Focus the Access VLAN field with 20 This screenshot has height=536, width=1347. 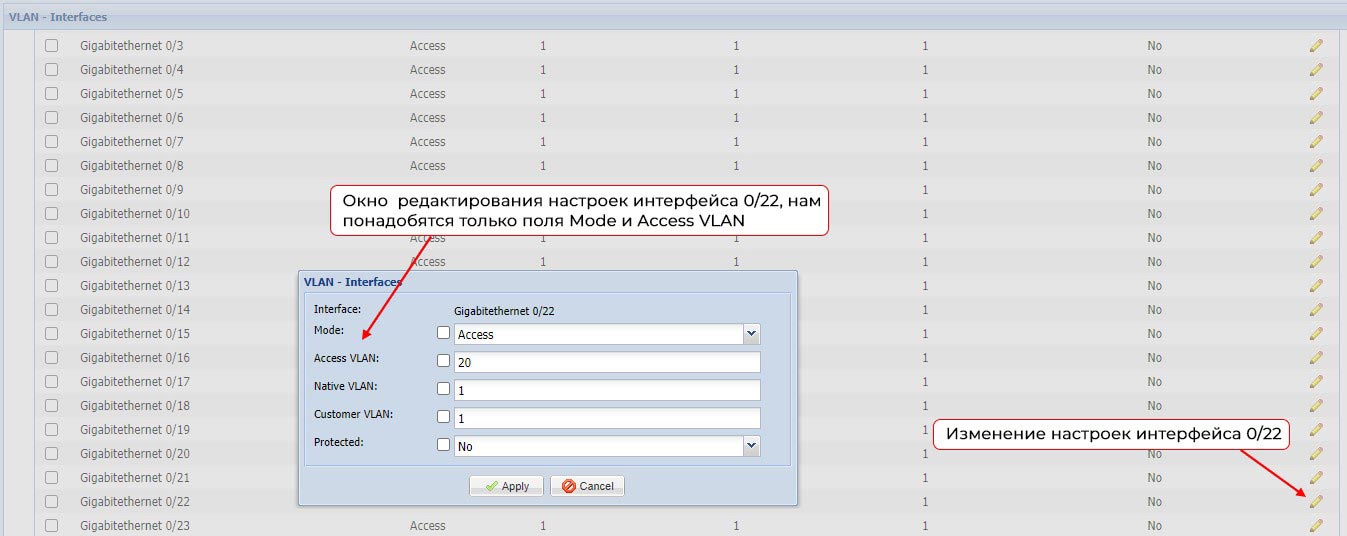[608, 362]
